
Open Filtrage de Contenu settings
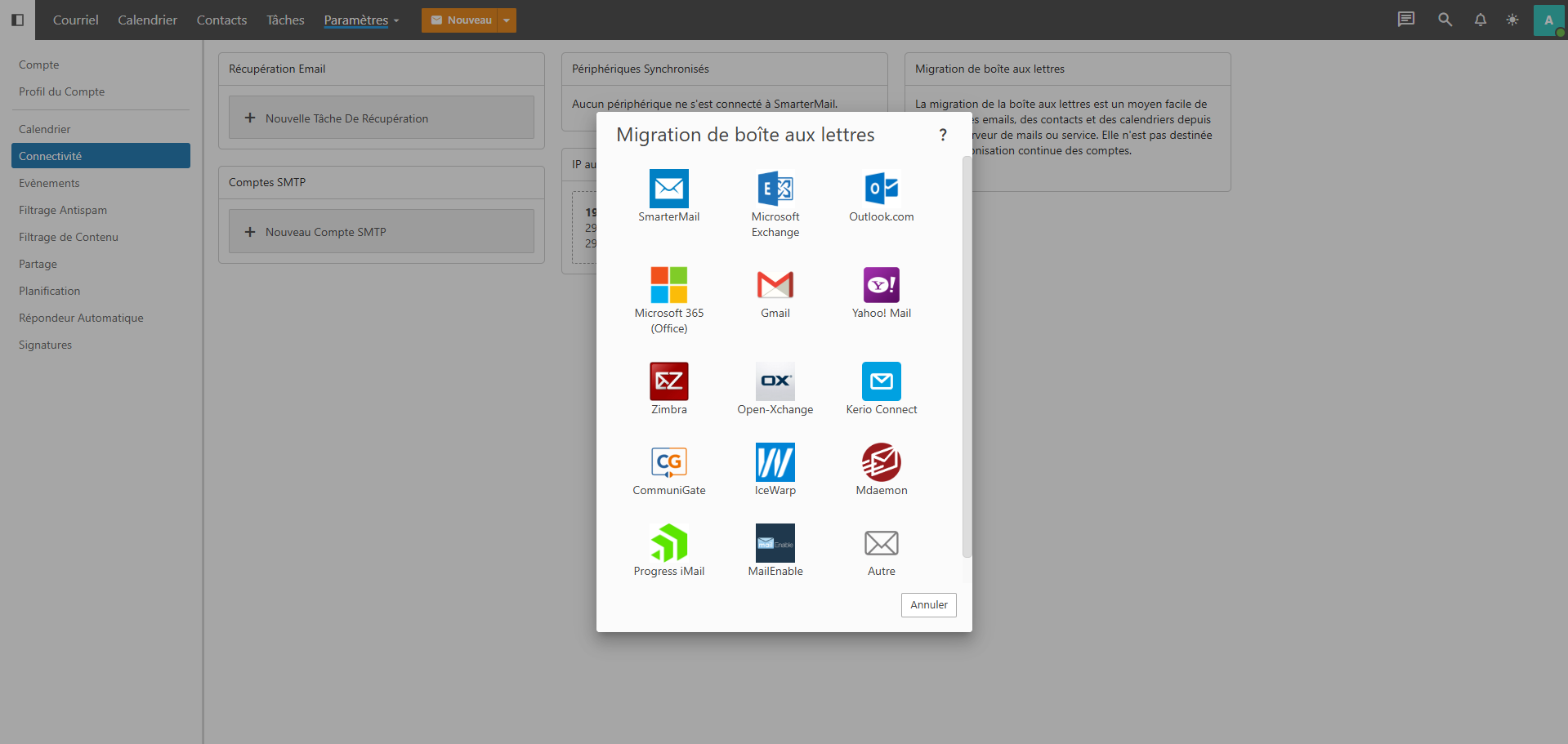101,237
